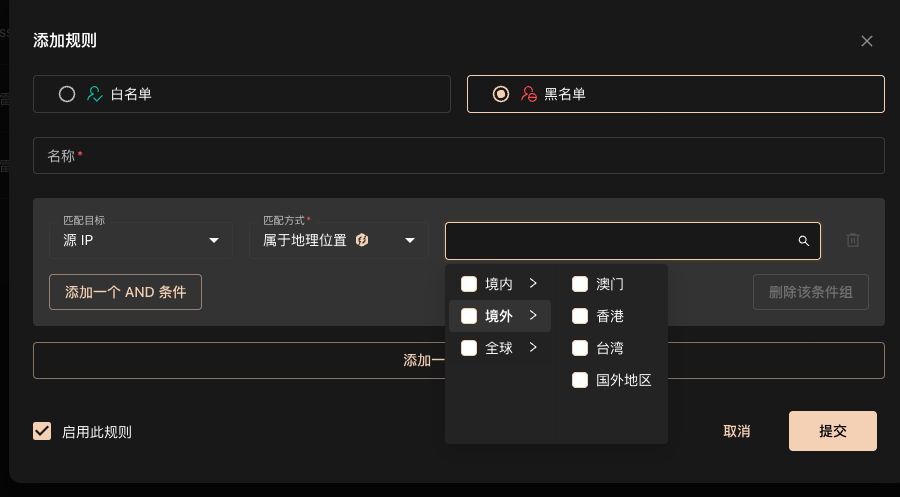Click the 名称 input field
The height and width of the screenshot is (497, 900).
(x=459, y=156)
